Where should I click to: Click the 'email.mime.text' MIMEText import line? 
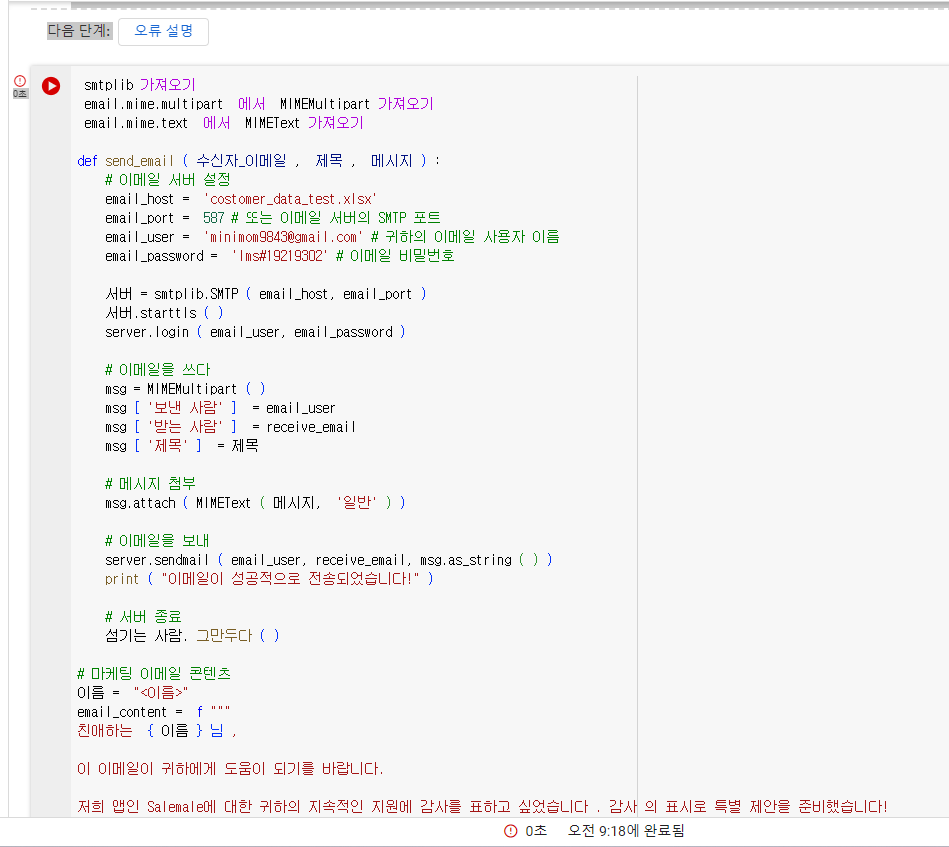[x=224, y=123]
